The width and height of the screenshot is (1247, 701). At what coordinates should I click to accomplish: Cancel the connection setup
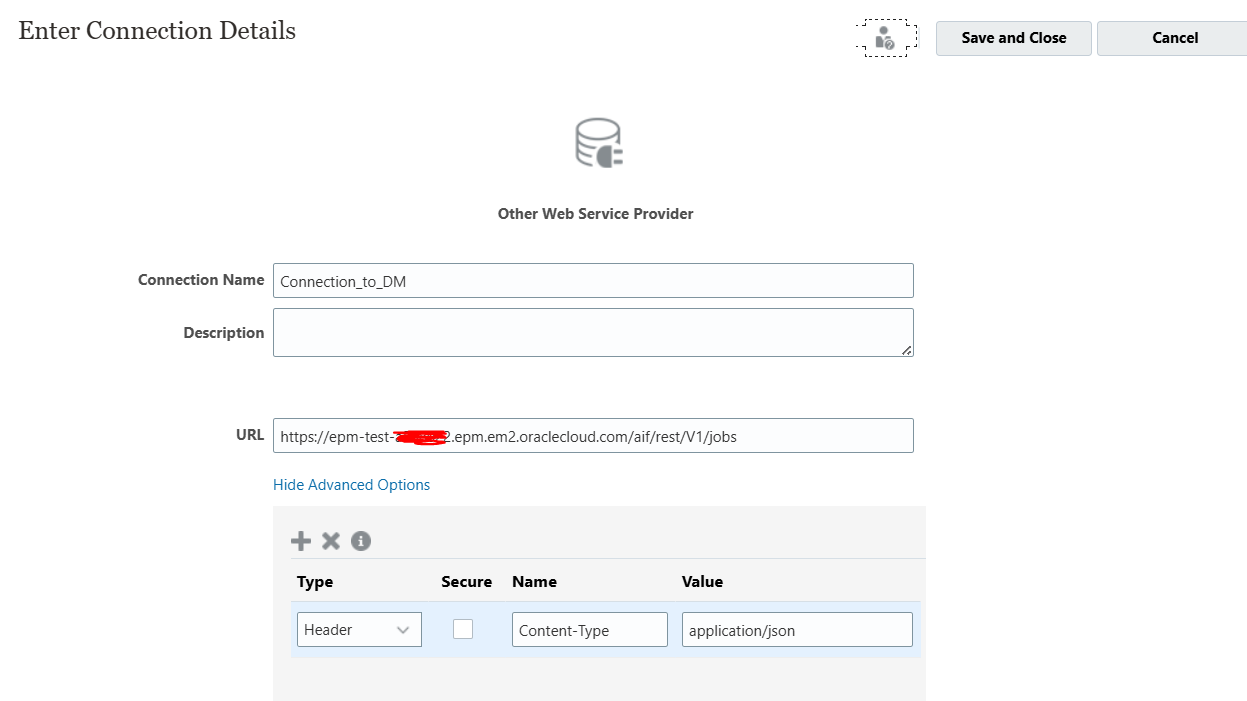(x=1174, y=37)
